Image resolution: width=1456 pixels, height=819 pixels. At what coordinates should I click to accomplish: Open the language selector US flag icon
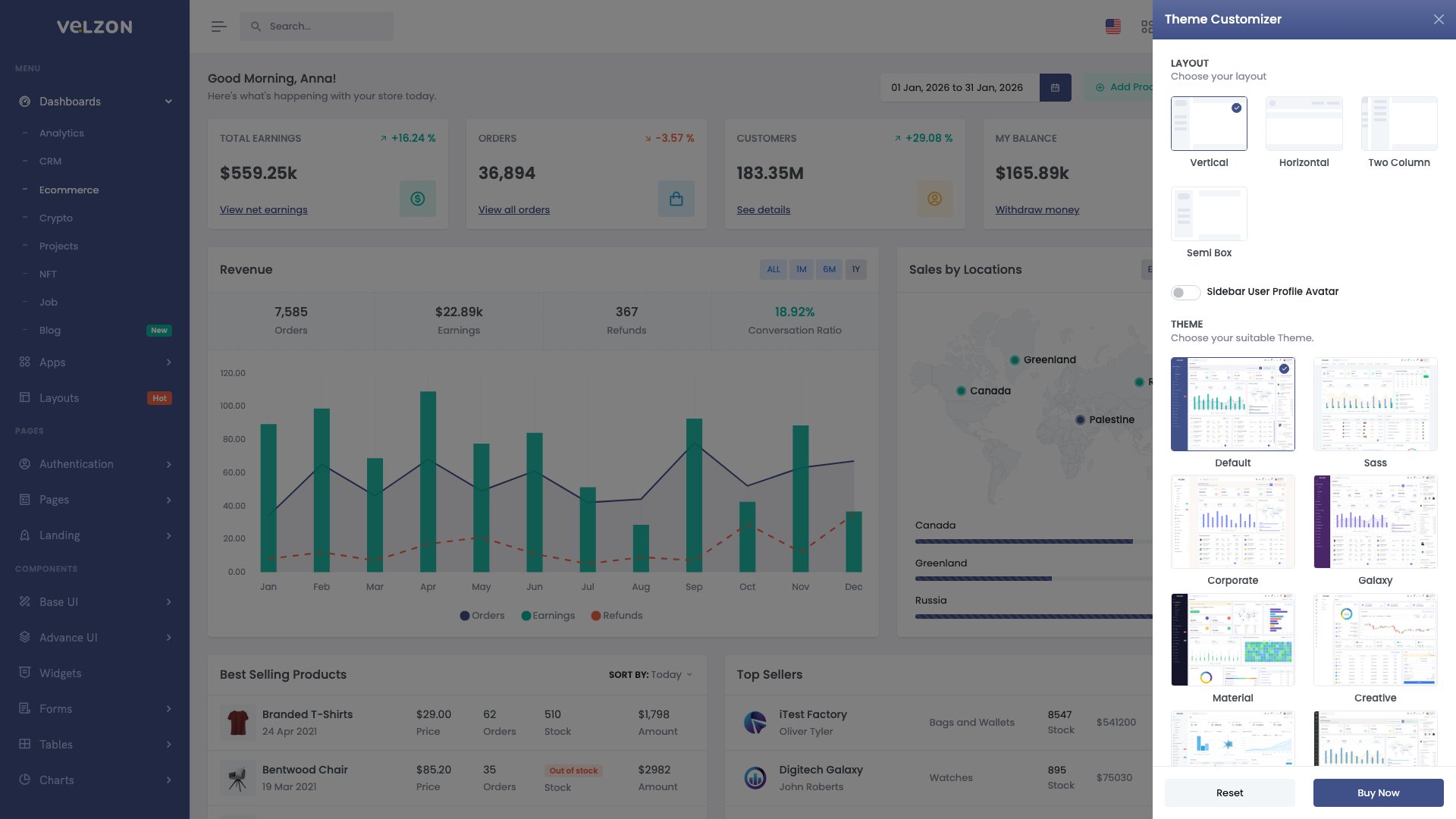pyautogui.click(x=1112, y=26)
